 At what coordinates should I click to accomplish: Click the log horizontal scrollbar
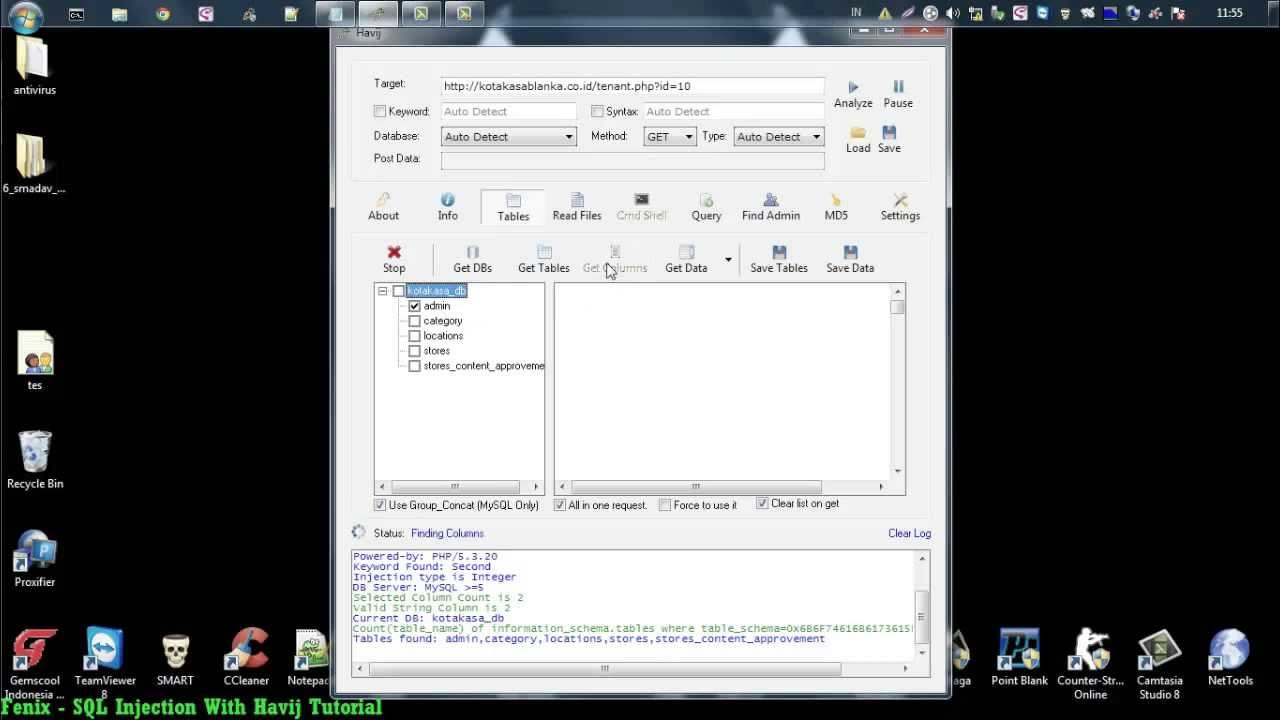coord(632,668)
